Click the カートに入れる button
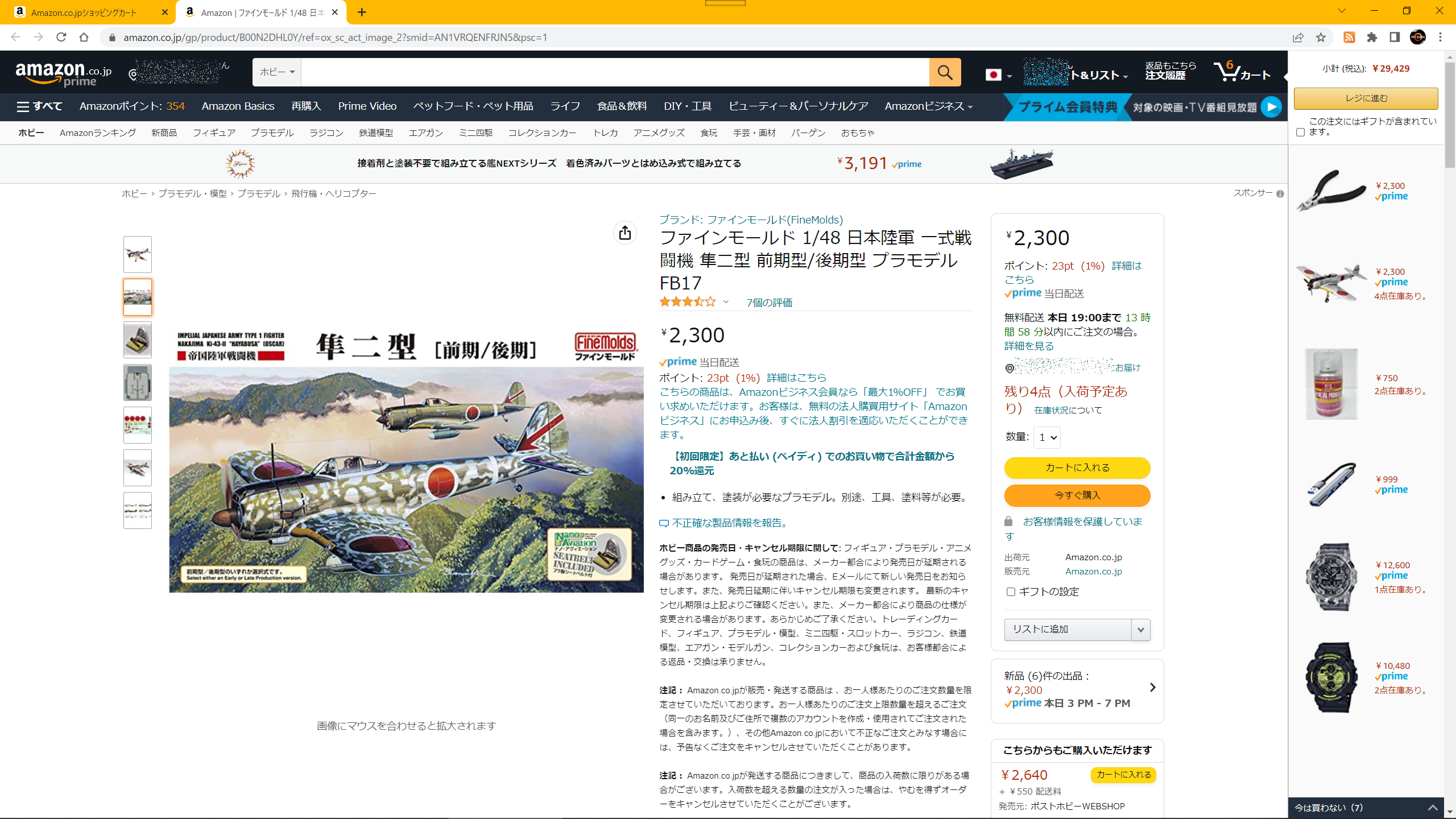The height and width of the screenshot is (819, 1456). (x=1077, y=468)
